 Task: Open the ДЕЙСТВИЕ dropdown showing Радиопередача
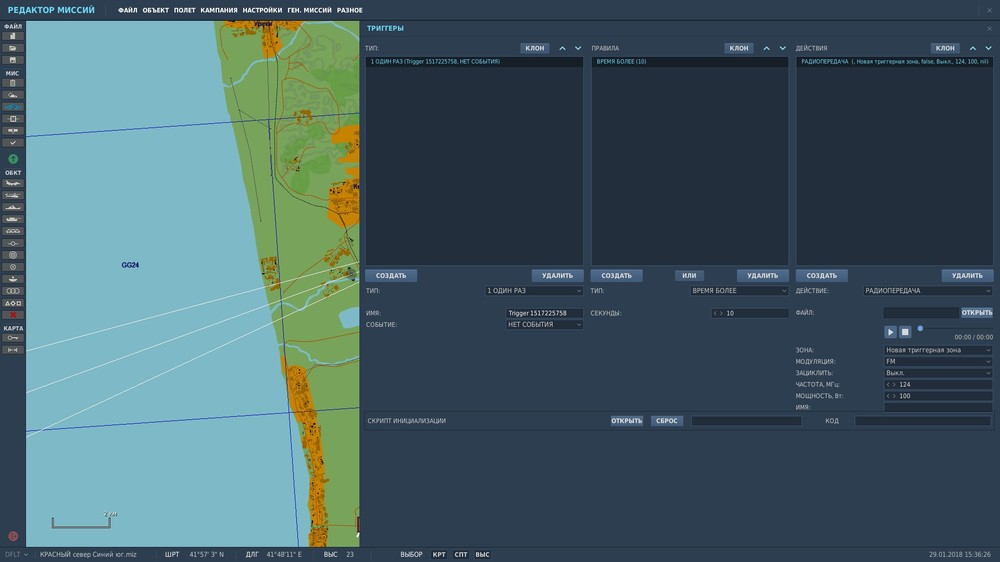[927, 291]
